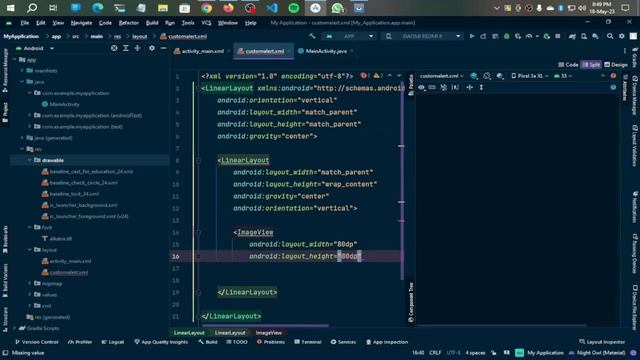This screenshot has width=640, height=360.
Task: Click the ImageView breadcrumb below the editor
Action: tap(269, 333)
